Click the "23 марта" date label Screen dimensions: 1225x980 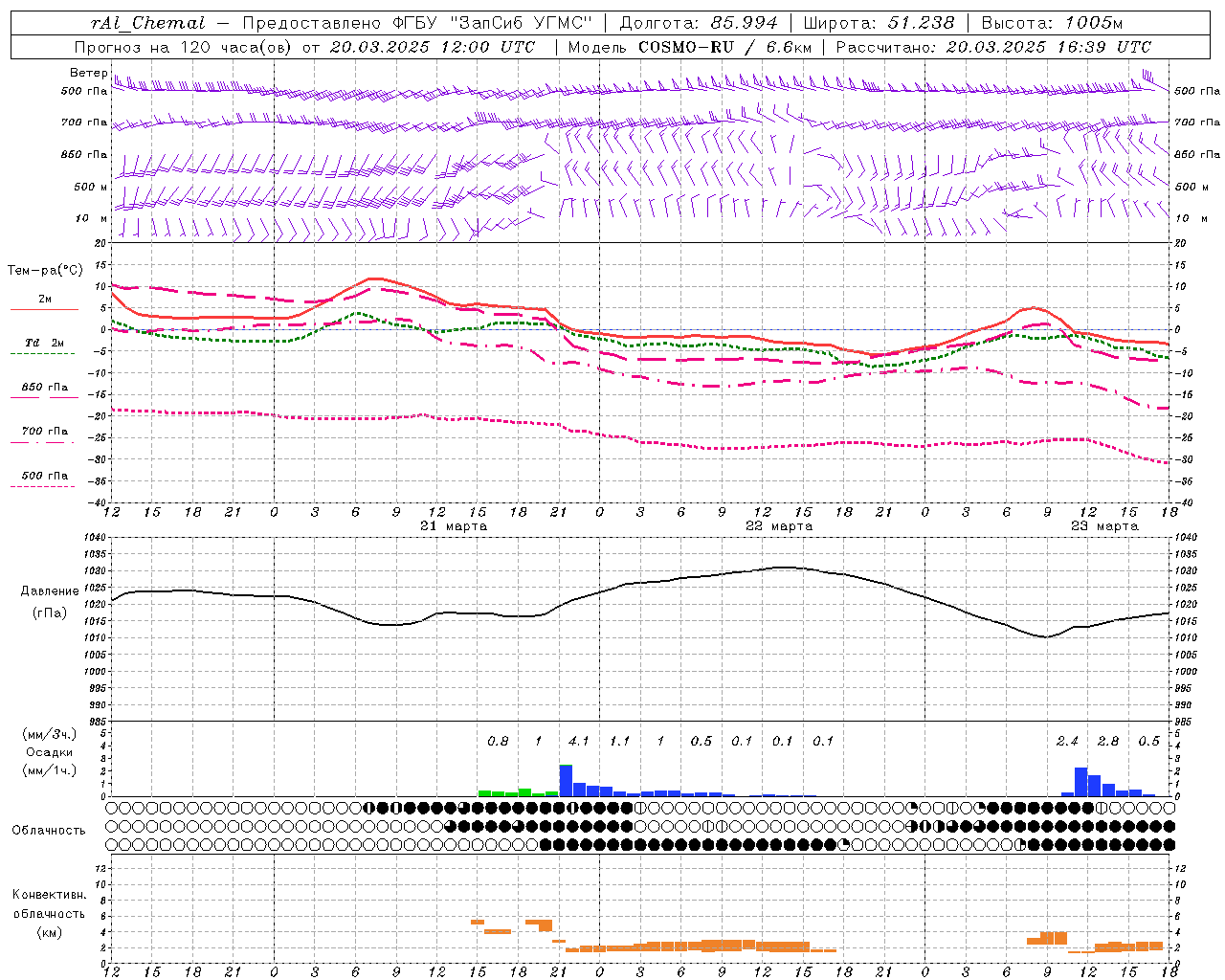click(x=1104, y=526)
